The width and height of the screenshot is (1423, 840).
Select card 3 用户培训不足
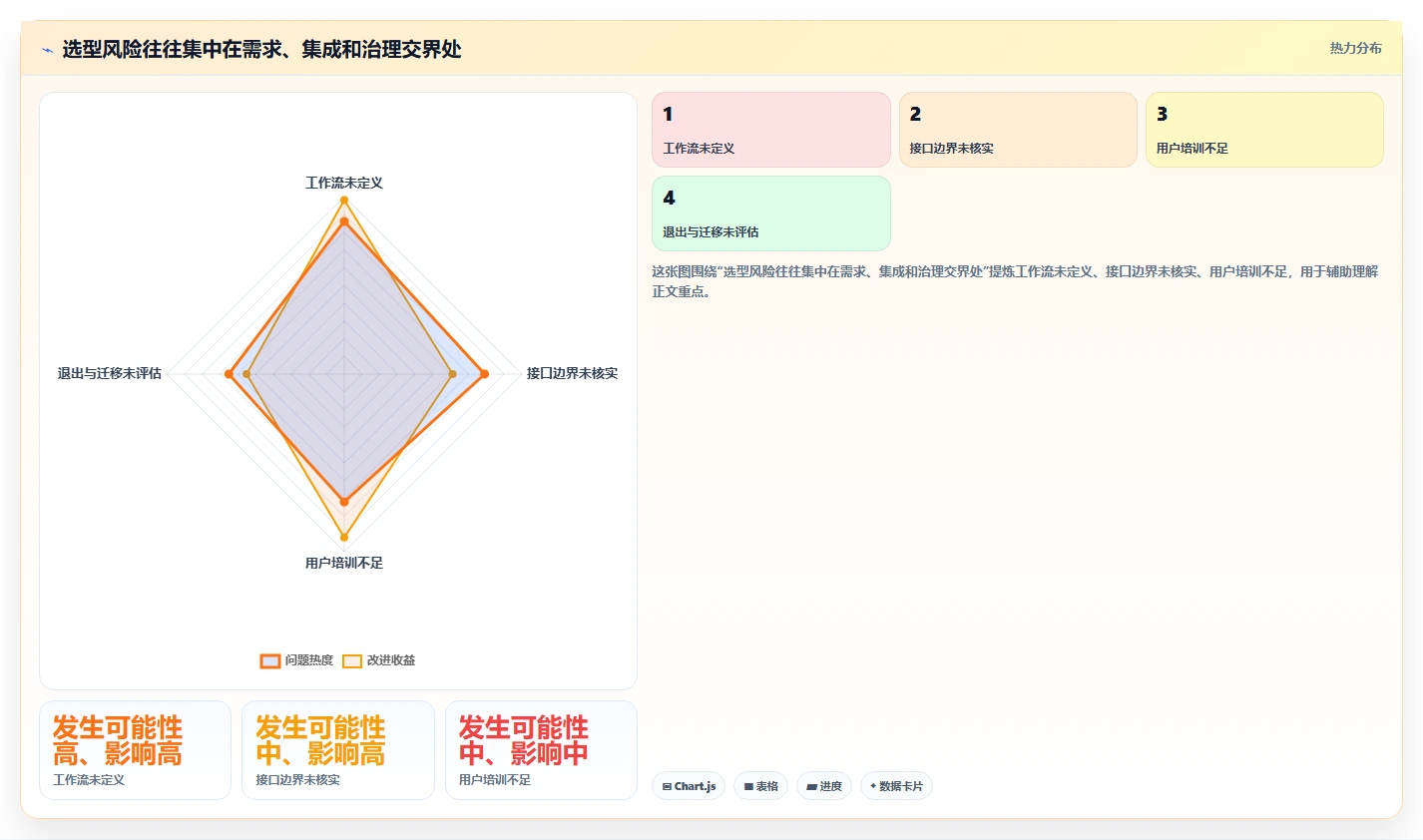click(1264, 130)
